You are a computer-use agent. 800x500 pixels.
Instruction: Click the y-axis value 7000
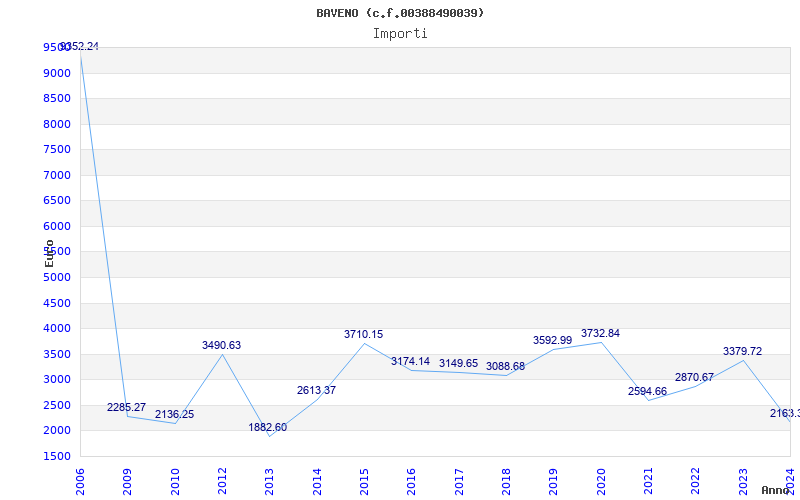click(x=57, y=176)
